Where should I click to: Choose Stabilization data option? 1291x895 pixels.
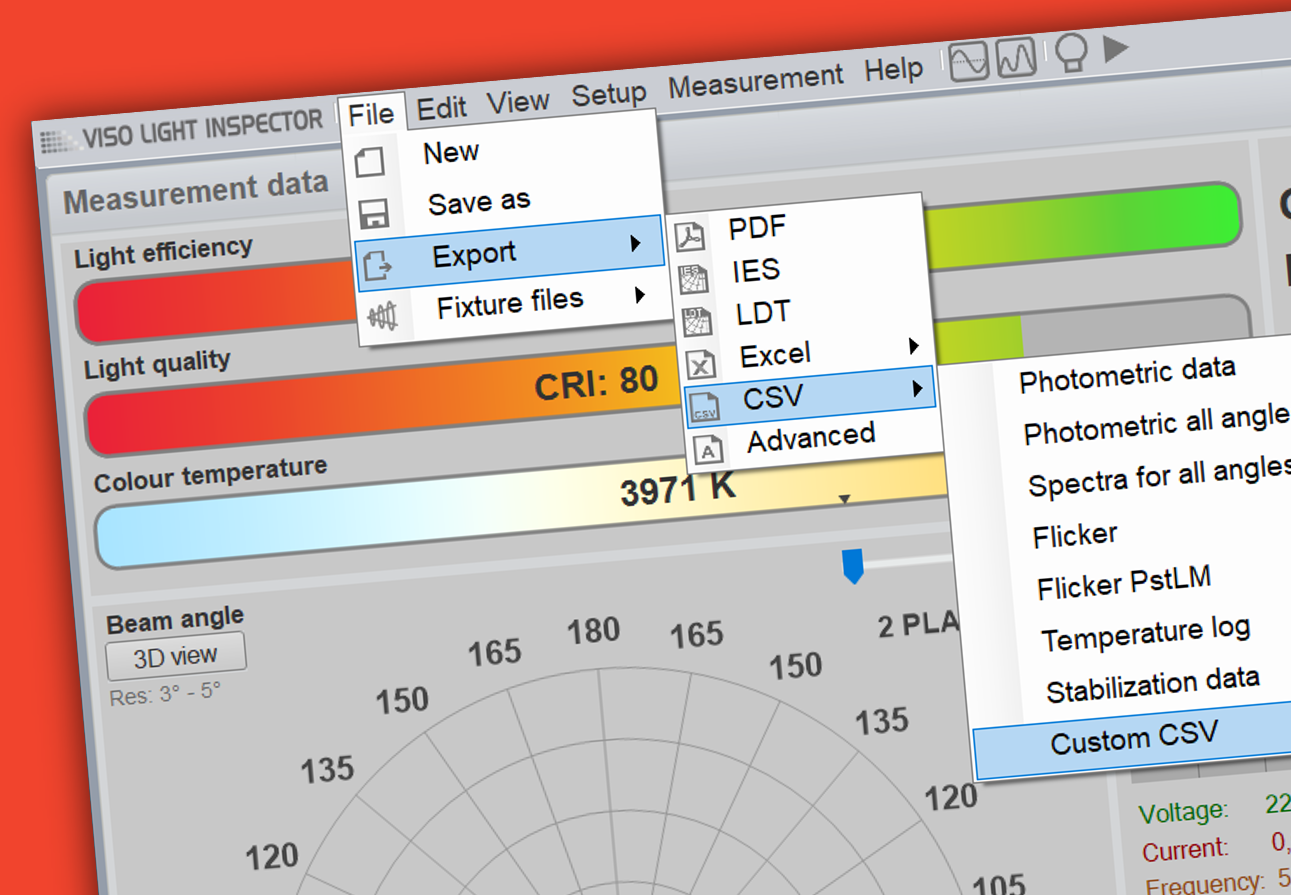(x=1152, y=686)
